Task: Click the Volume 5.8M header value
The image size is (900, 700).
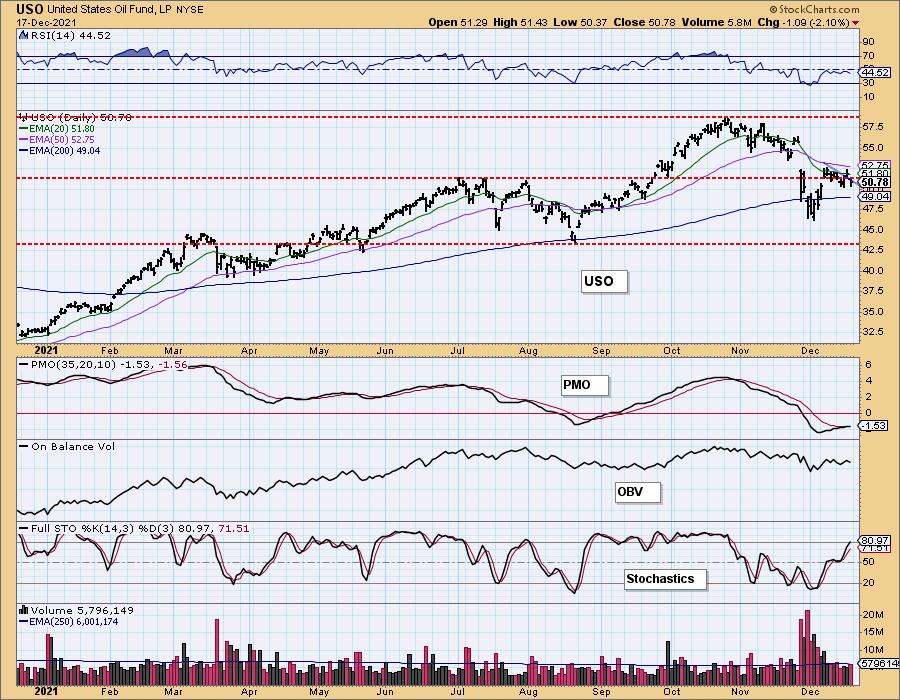Action: (x=716, y=22)
